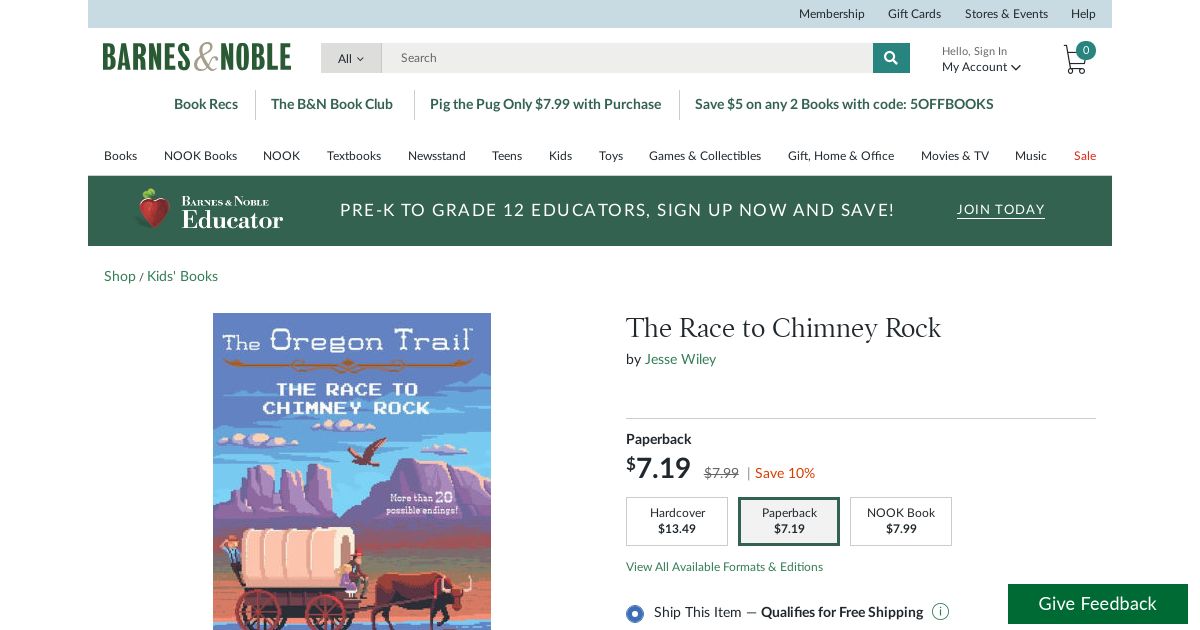Click the Barnes & Noble logo
Viewport: 1200px width, 630px height.
coord(197,57)
